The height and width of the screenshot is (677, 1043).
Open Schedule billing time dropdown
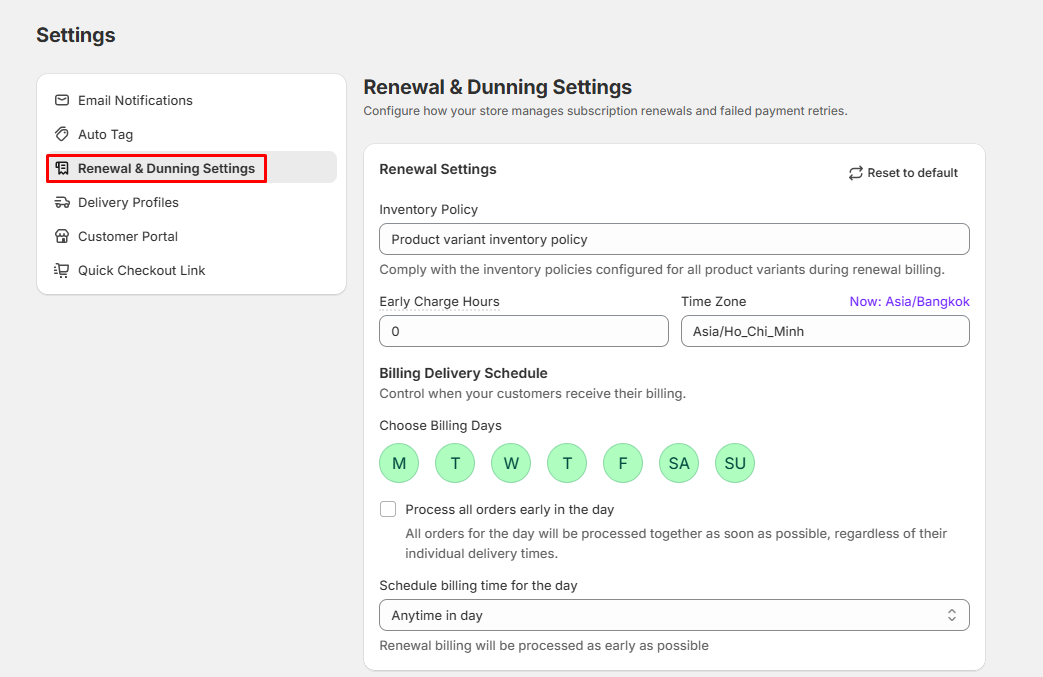tap(674, 615)
